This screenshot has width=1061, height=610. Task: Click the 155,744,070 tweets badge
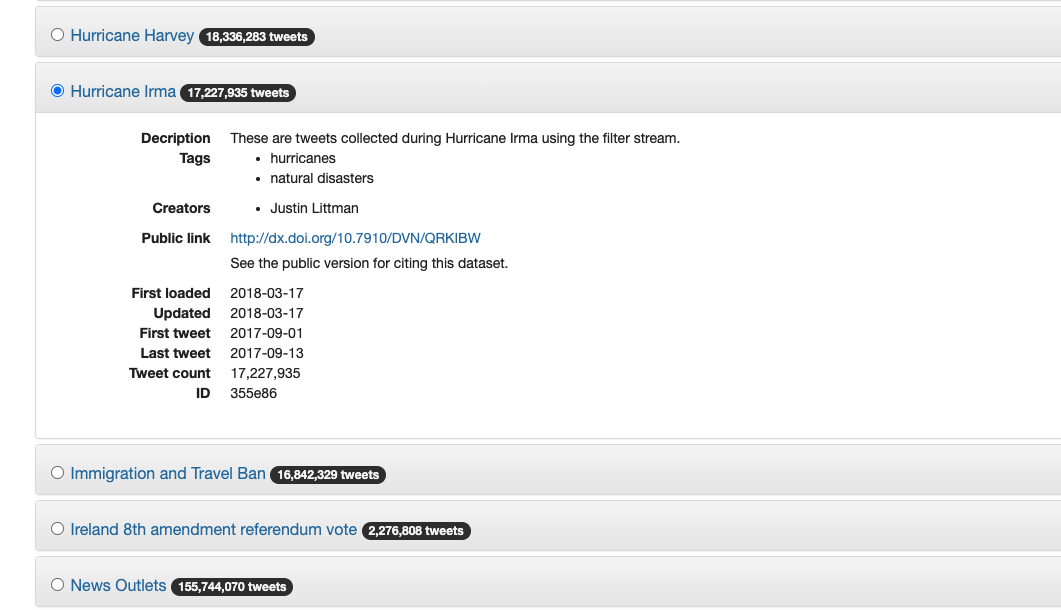click(x=232, y=587)
